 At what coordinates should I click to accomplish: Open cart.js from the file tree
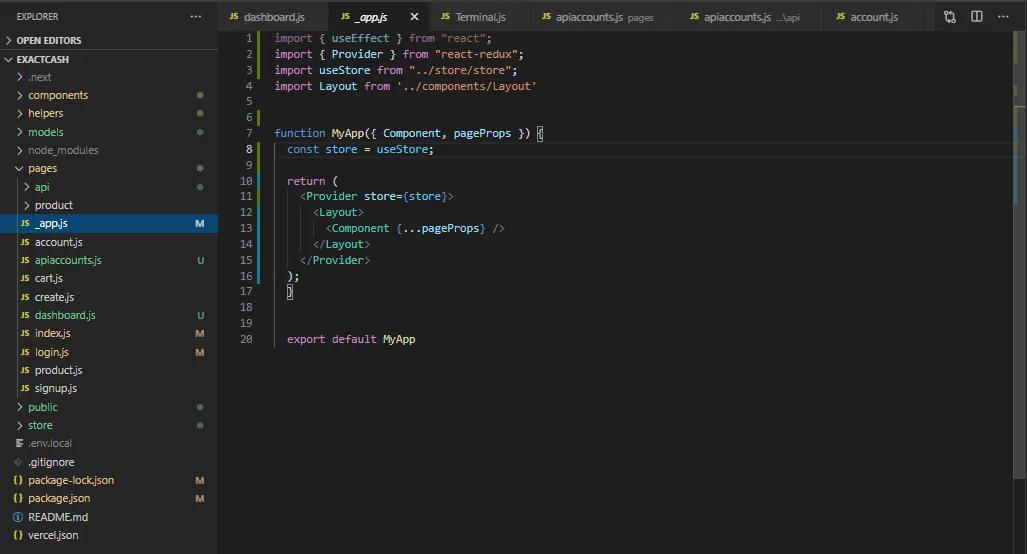pos(49,278)
